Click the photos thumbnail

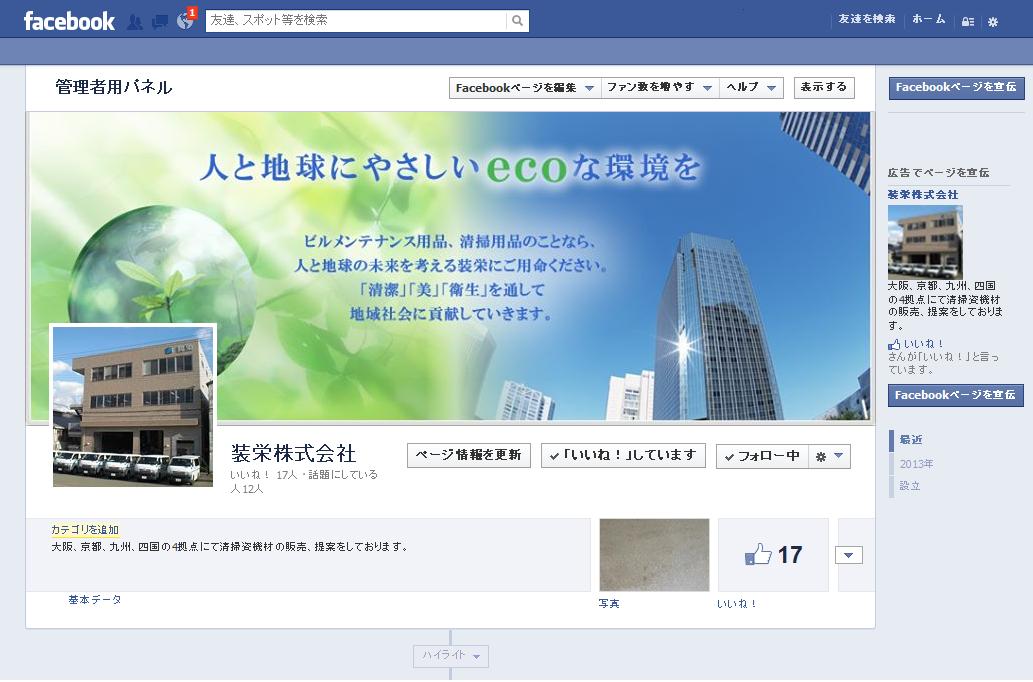[654, 555]
